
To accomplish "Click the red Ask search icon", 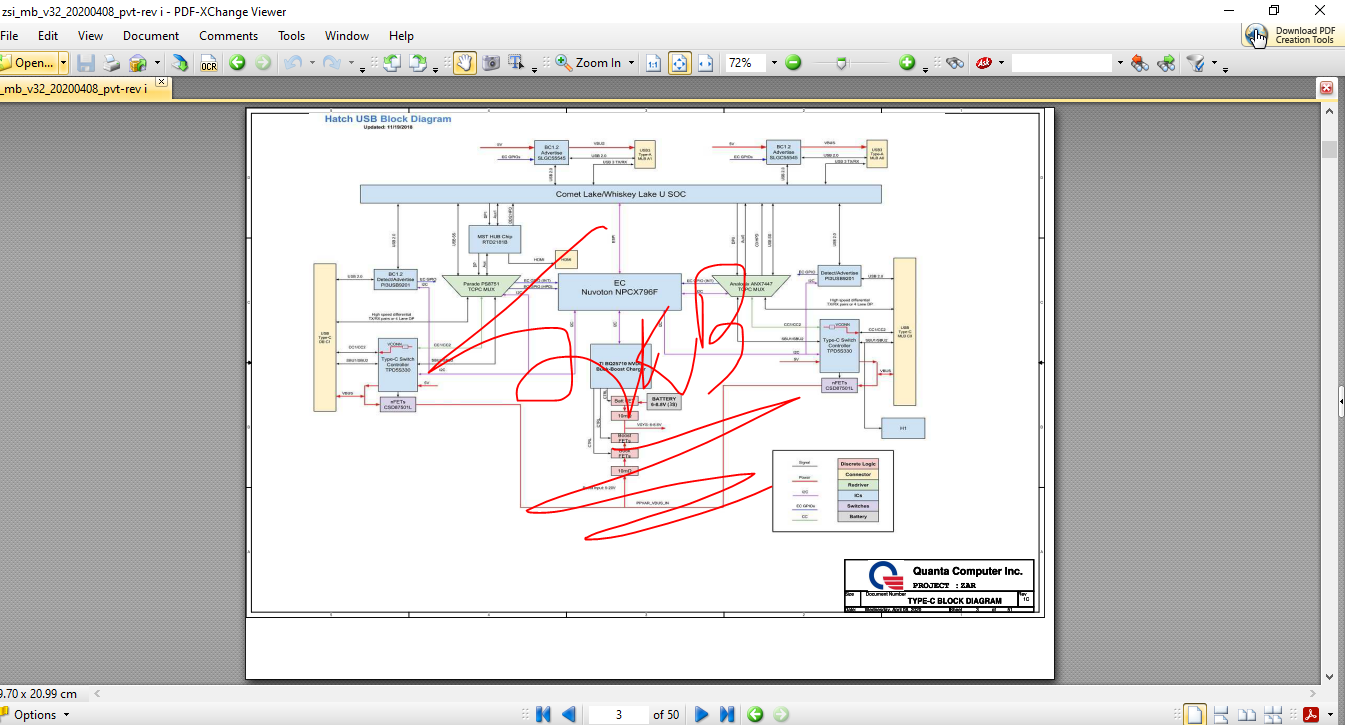I will pos(984,63).
